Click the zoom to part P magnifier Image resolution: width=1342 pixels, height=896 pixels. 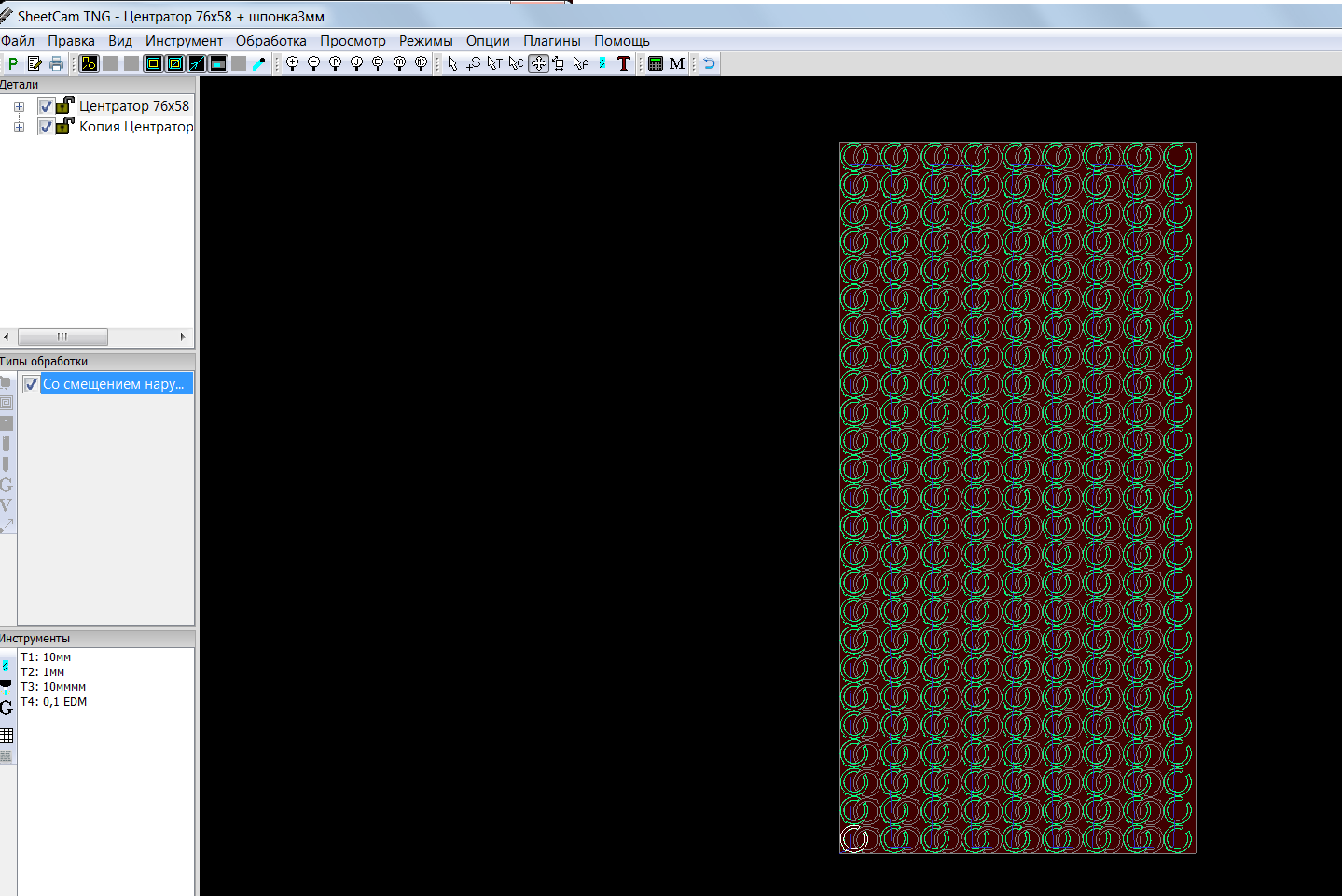point(335,63)
